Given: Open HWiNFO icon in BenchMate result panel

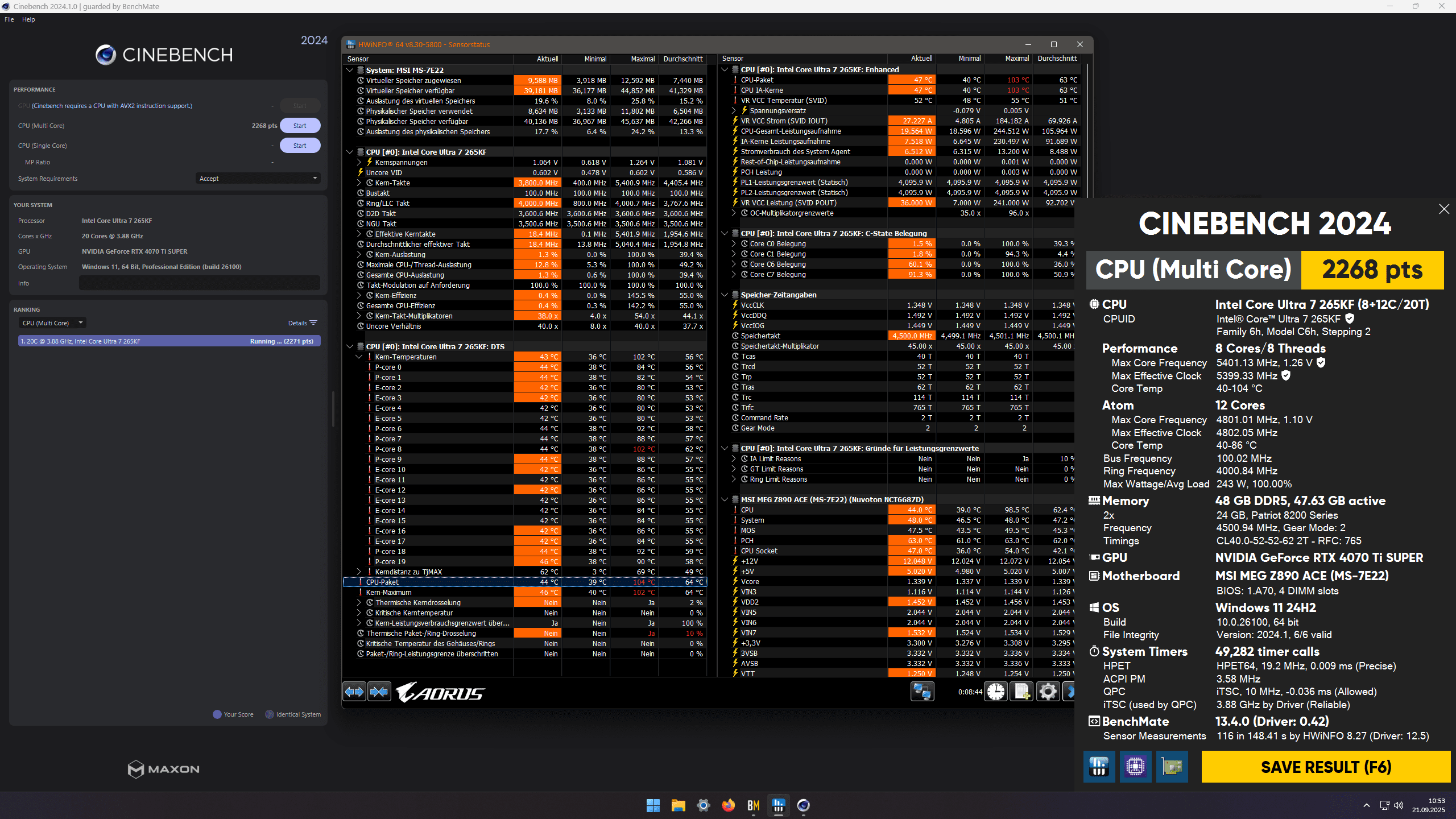Looking at the screenshot, I should point(1099,767).
